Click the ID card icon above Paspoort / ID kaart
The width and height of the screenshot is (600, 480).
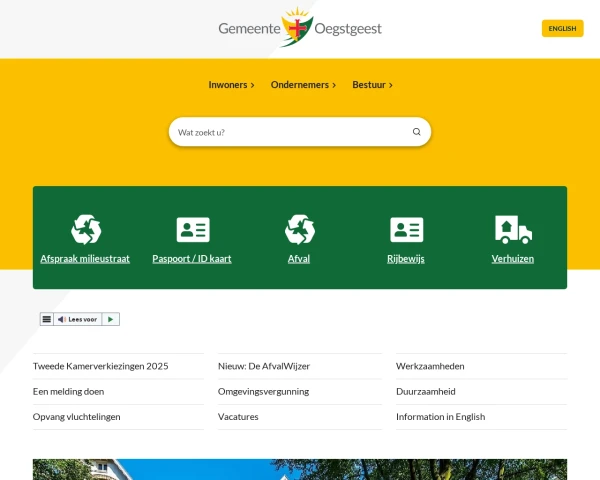[192, 230]
